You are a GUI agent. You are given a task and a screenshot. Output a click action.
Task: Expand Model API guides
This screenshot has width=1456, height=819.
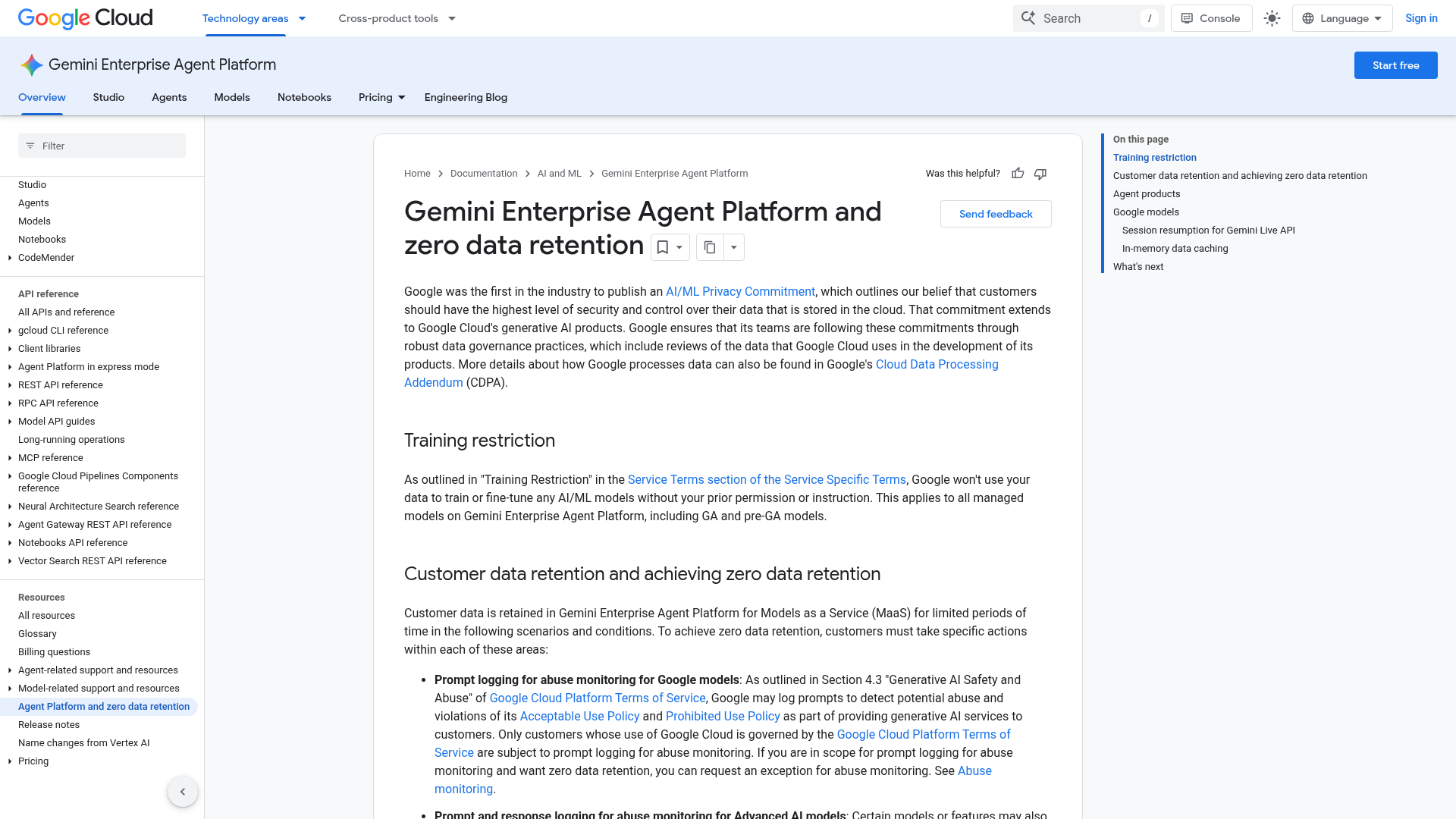(10, 422)
